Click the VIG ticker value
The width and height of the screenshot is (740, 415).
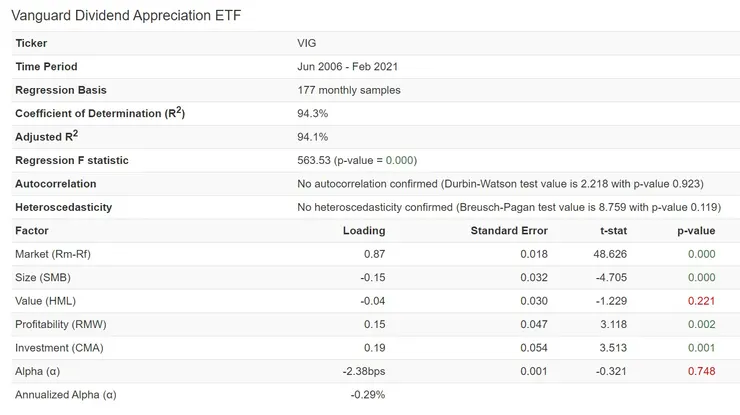coord(307,43)
